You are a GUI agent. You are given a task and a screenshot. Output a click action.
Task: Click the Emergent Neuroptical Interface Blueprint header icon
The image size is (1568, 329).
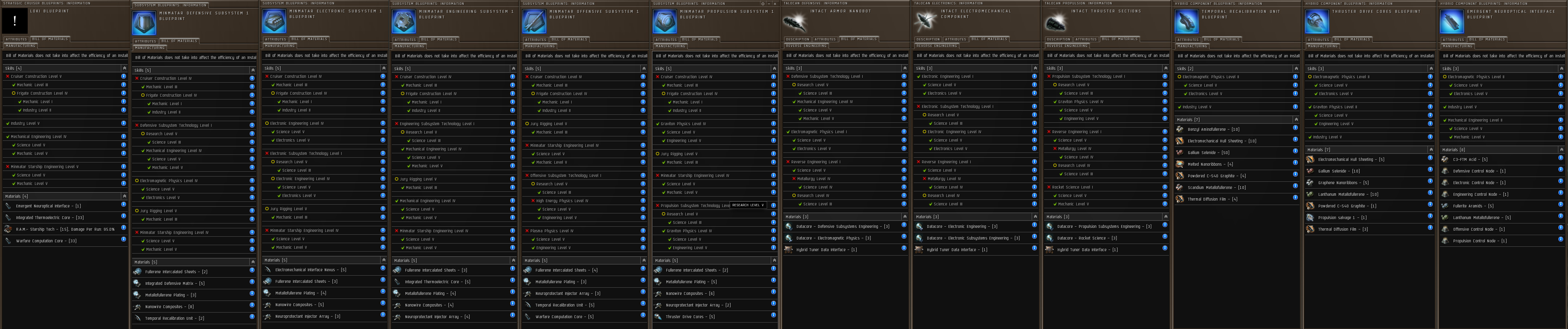[1452, 21]
